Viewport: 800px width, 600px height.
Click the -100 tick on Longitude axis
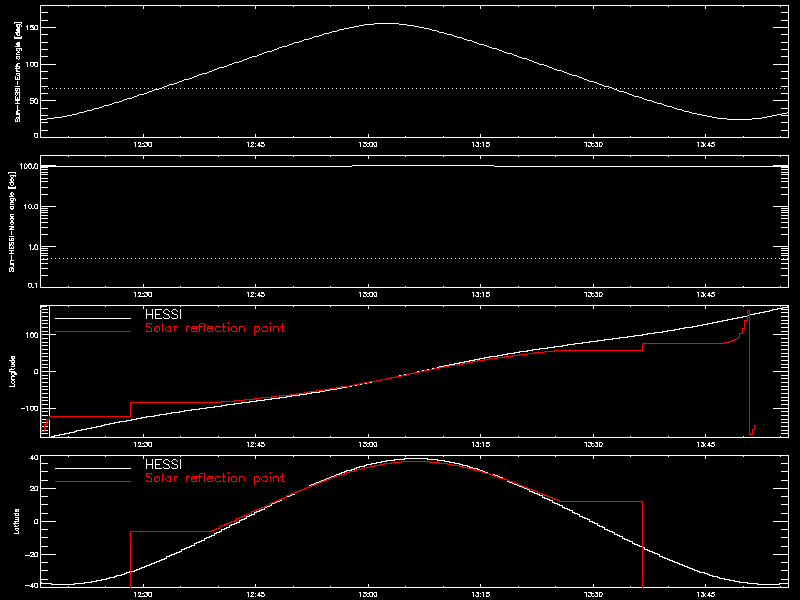click(x=29, y=408)
